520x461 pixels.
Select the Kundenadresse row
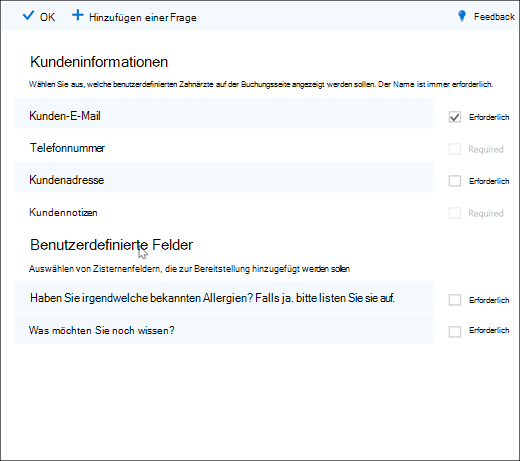223,178
